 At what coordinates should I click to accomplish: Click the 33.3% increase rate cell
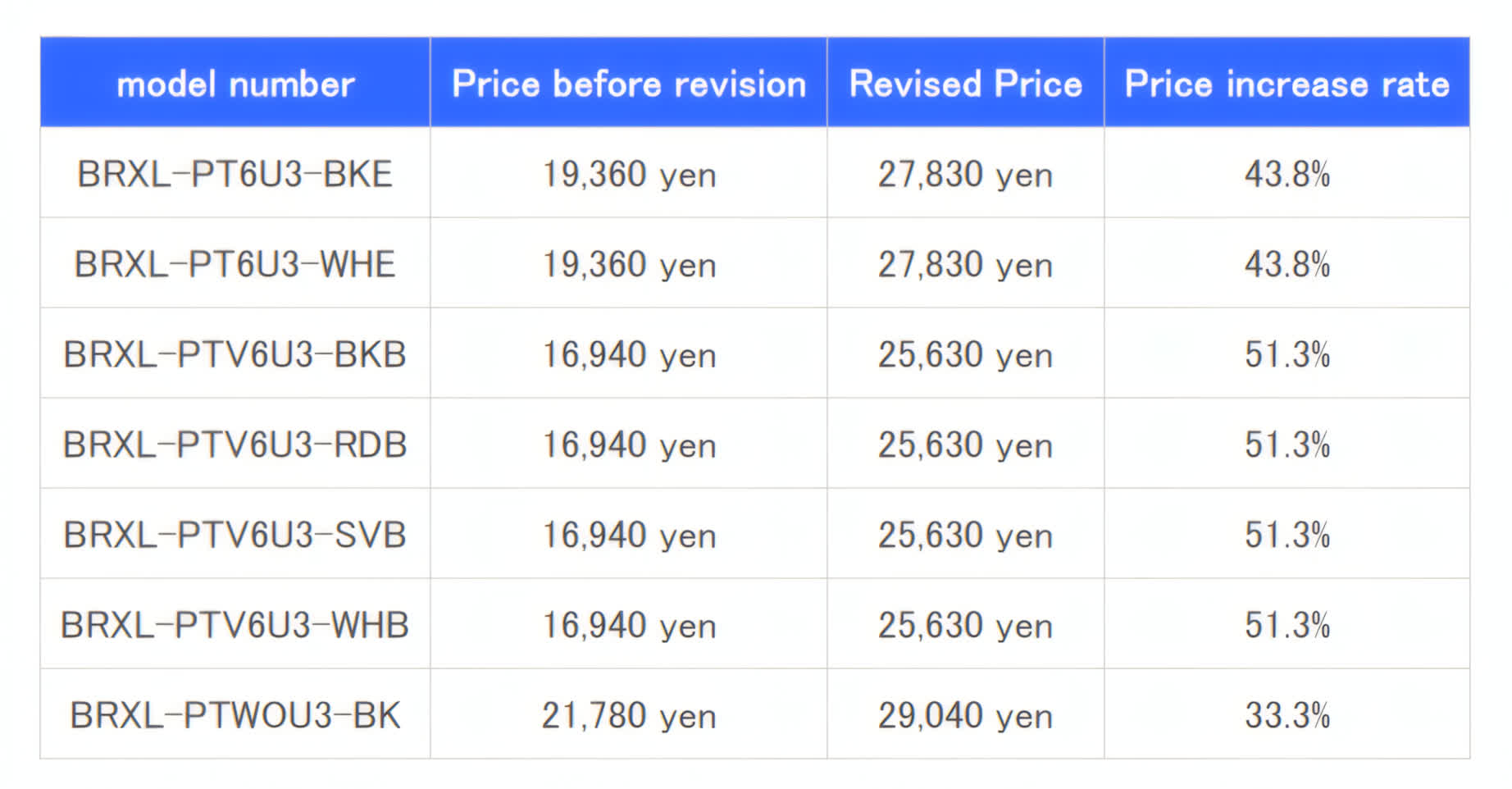1287,715
